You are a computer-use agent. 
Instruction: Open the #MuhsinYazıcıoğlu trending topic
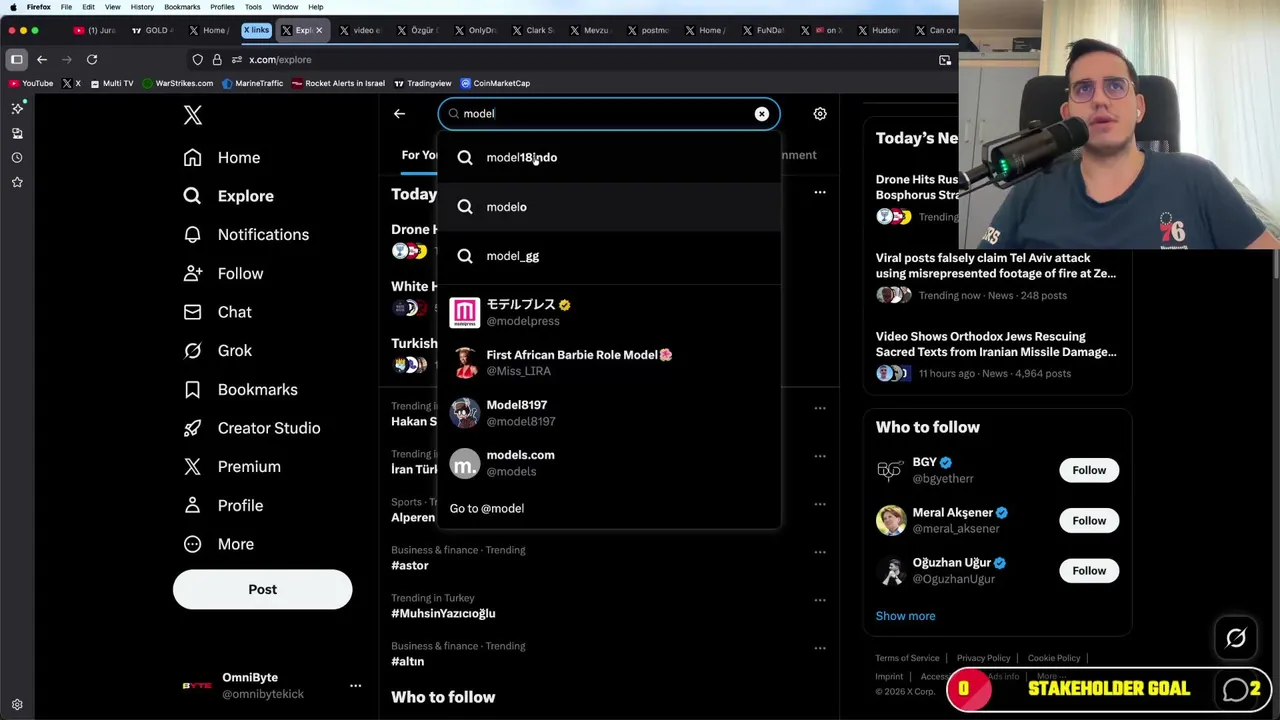pos(443,613)
